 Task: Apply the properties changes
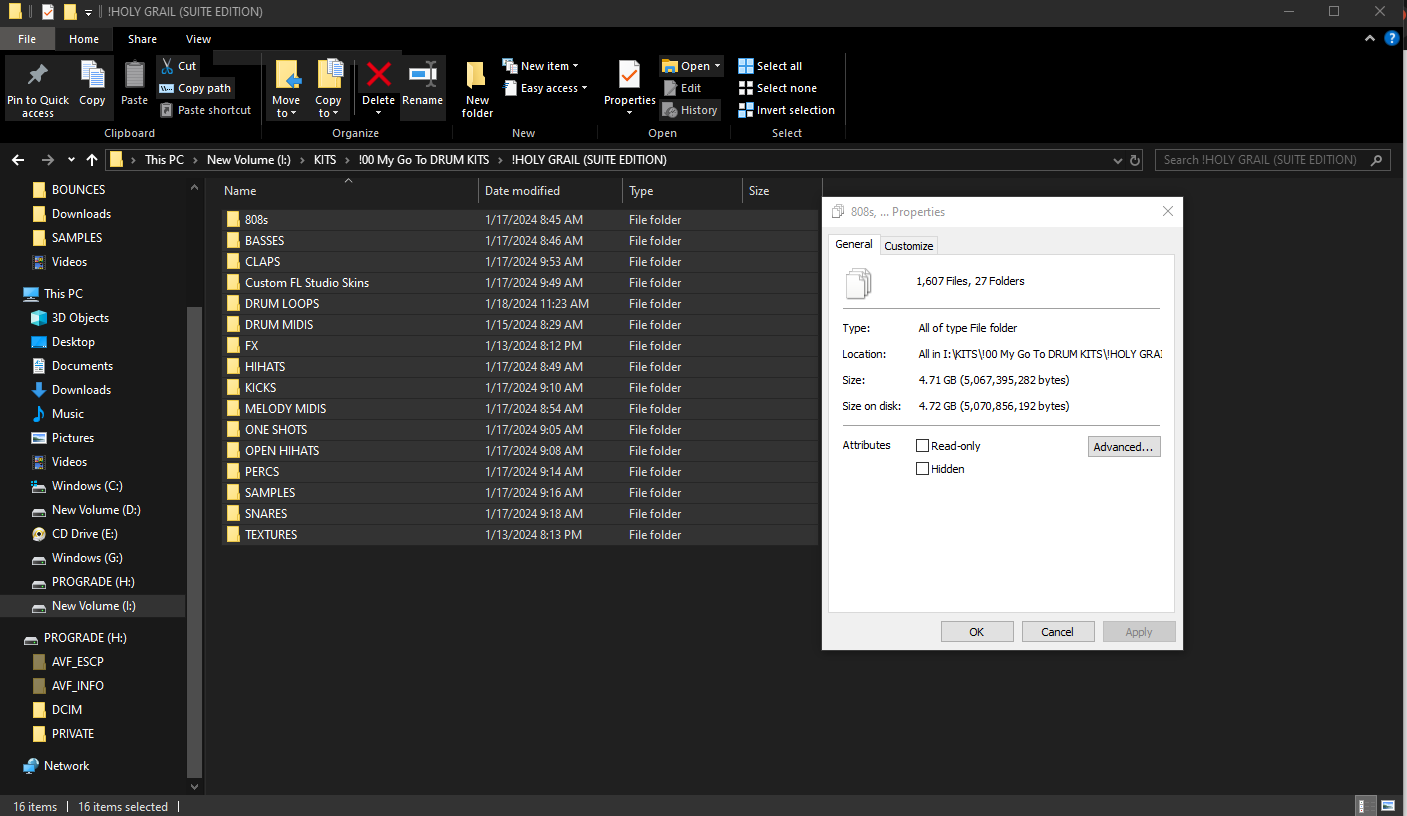[x=1139, y=631]
